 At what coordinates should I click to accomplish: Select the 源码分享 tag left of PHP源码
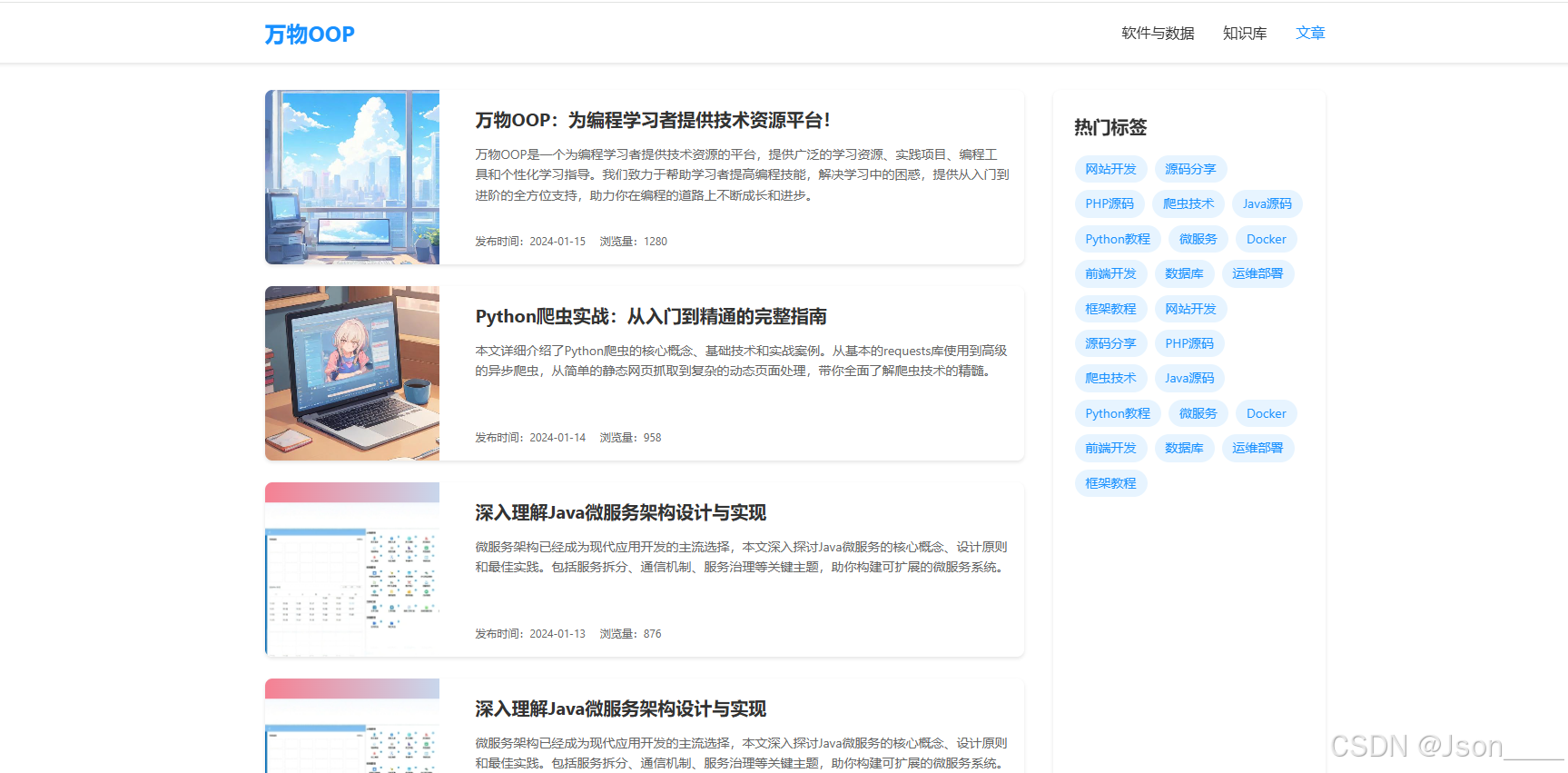[1110, 343]
